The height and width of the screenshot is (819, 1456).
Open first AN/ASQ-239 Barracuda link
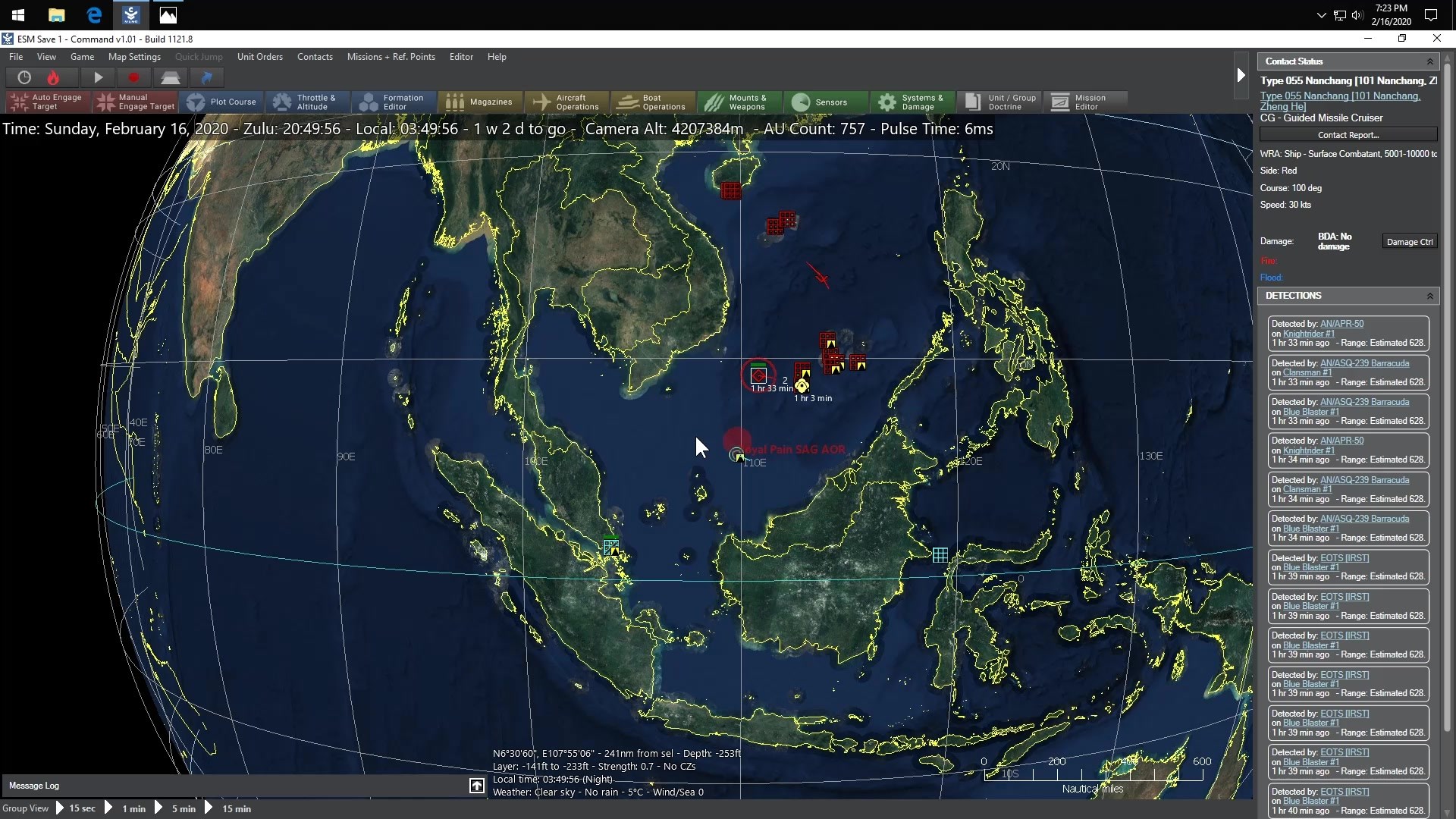[1364, 363]
